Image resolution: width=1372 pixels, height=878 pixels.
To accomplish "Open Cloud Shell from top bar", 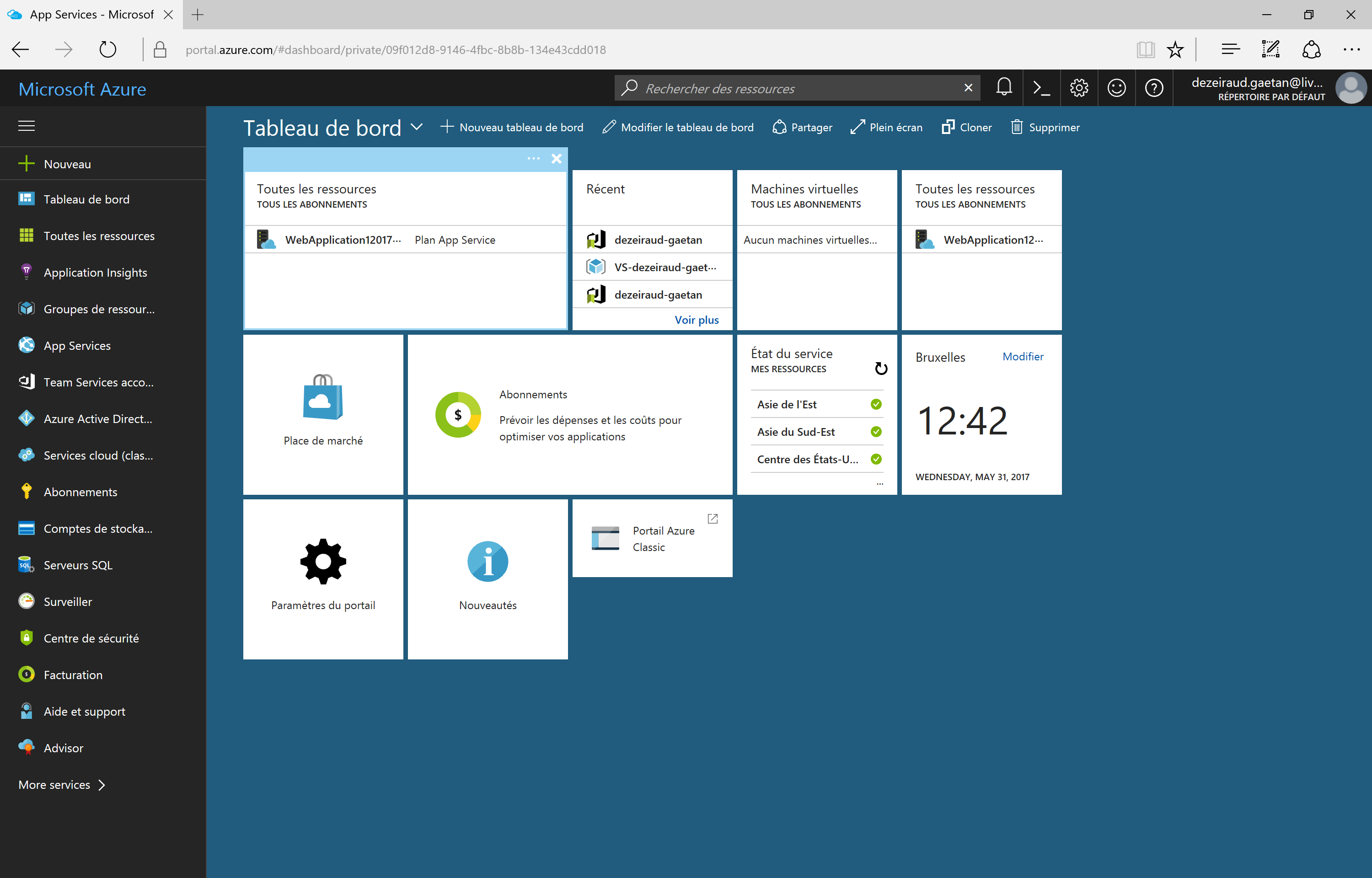I will pyautogui.click(x=1041, y=88).
